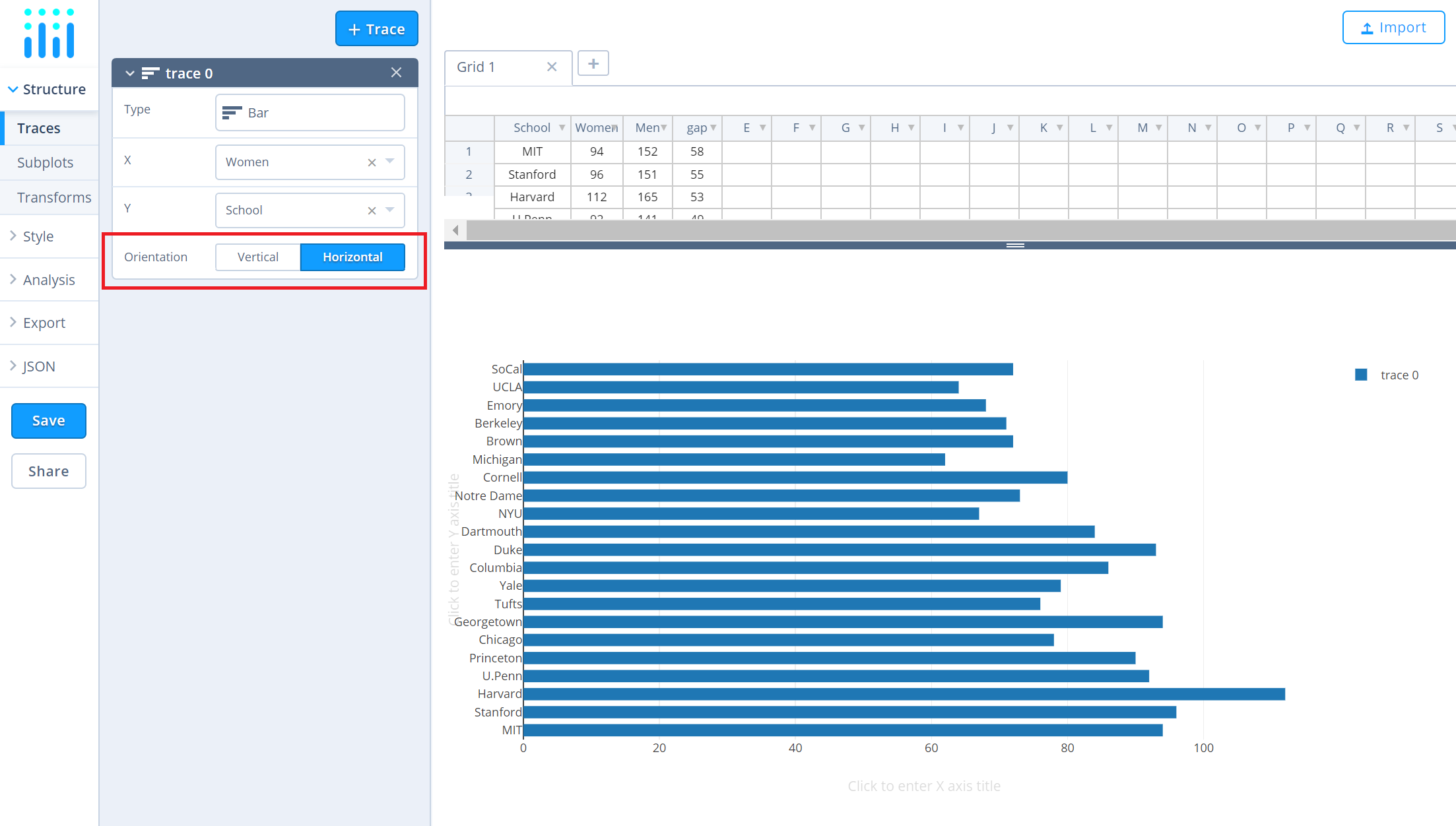Image resolution: width=1456 pixels, height=826 pixels.
Task: Click the Import button
Action: (1393, 28)
